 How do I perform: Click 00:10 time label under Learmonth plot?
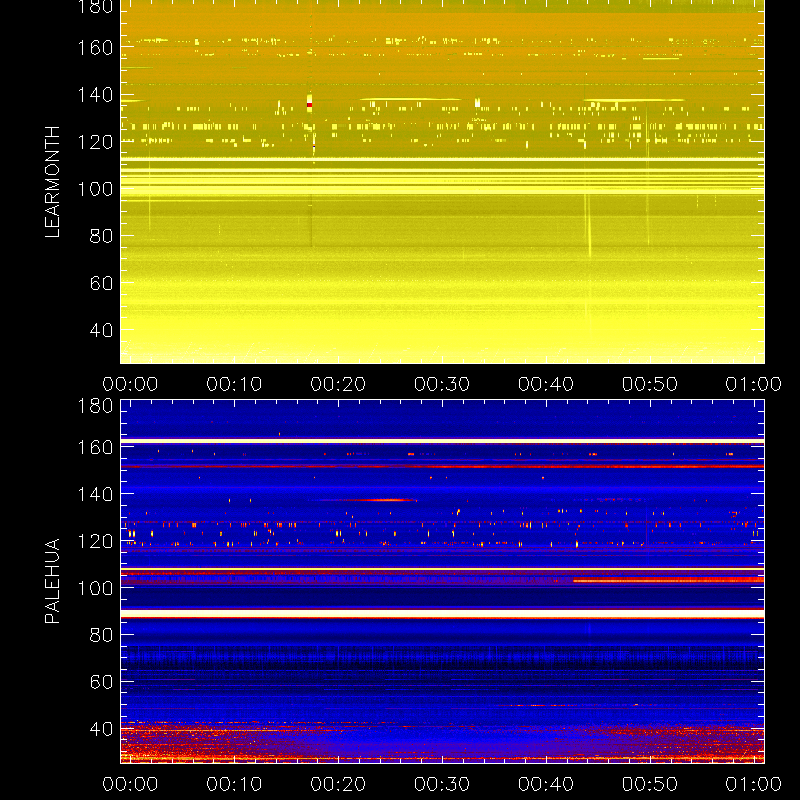coord(234,384)
